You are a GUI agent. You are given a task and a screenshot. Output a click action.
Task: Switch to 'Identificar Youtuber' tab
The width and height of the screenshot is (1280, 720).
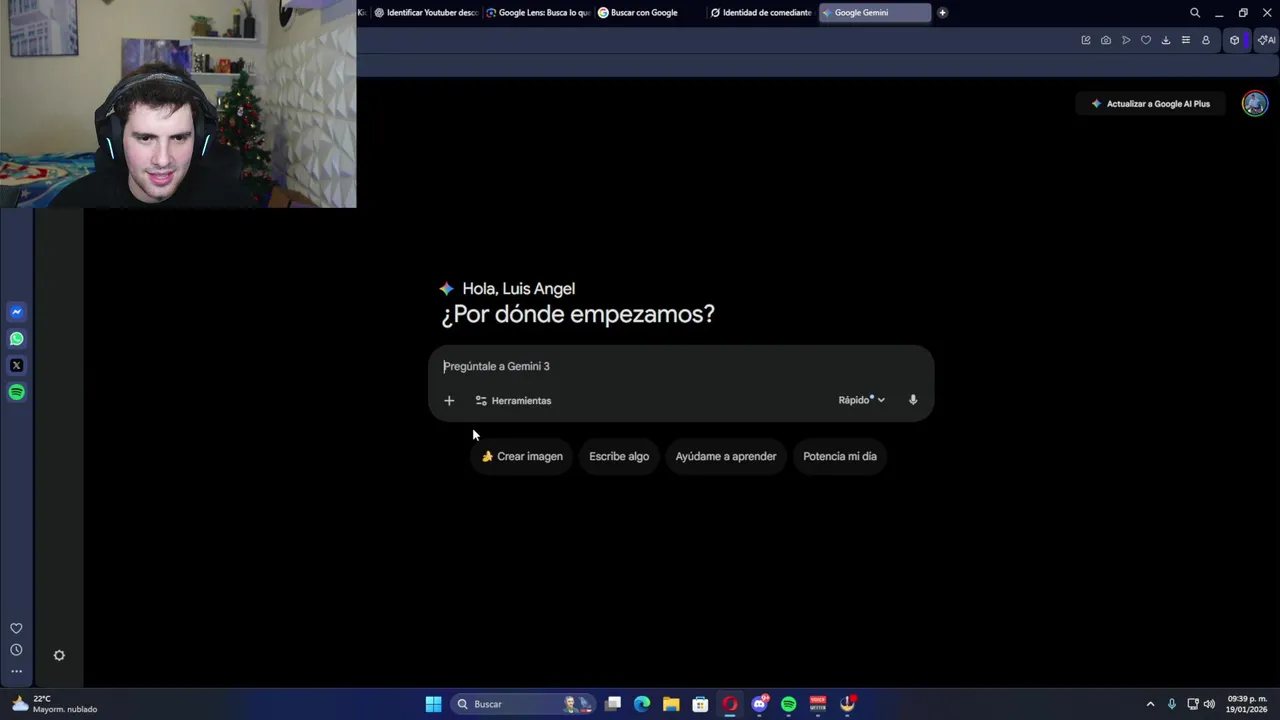click(425, 13)
